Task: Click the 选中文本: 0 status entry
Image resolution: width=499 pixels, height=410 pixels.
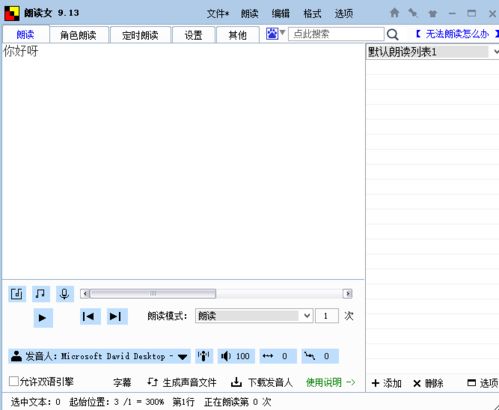Action: [x=36, y=402]
